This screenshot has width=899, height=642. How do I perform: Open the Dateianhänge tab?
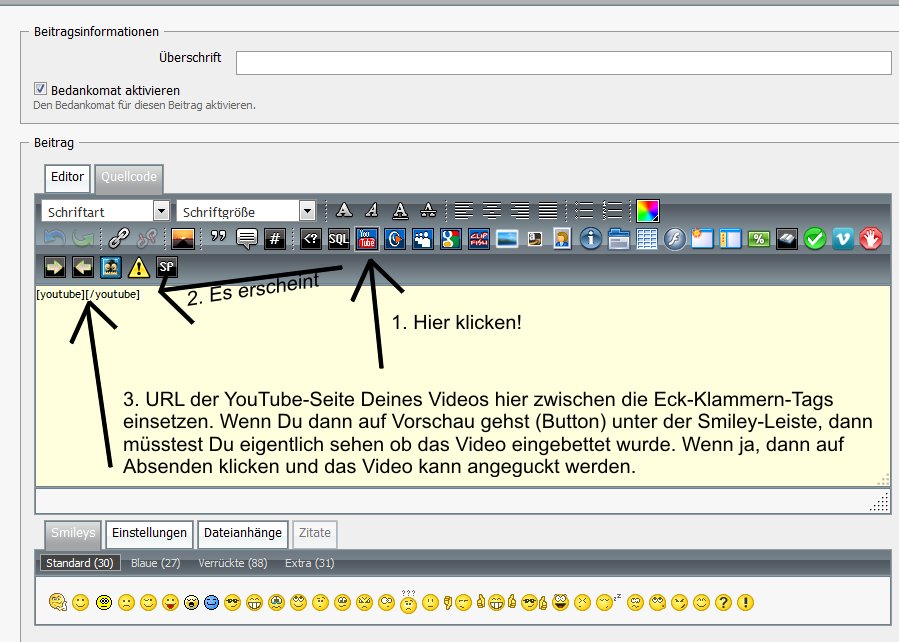pos(243,533)
